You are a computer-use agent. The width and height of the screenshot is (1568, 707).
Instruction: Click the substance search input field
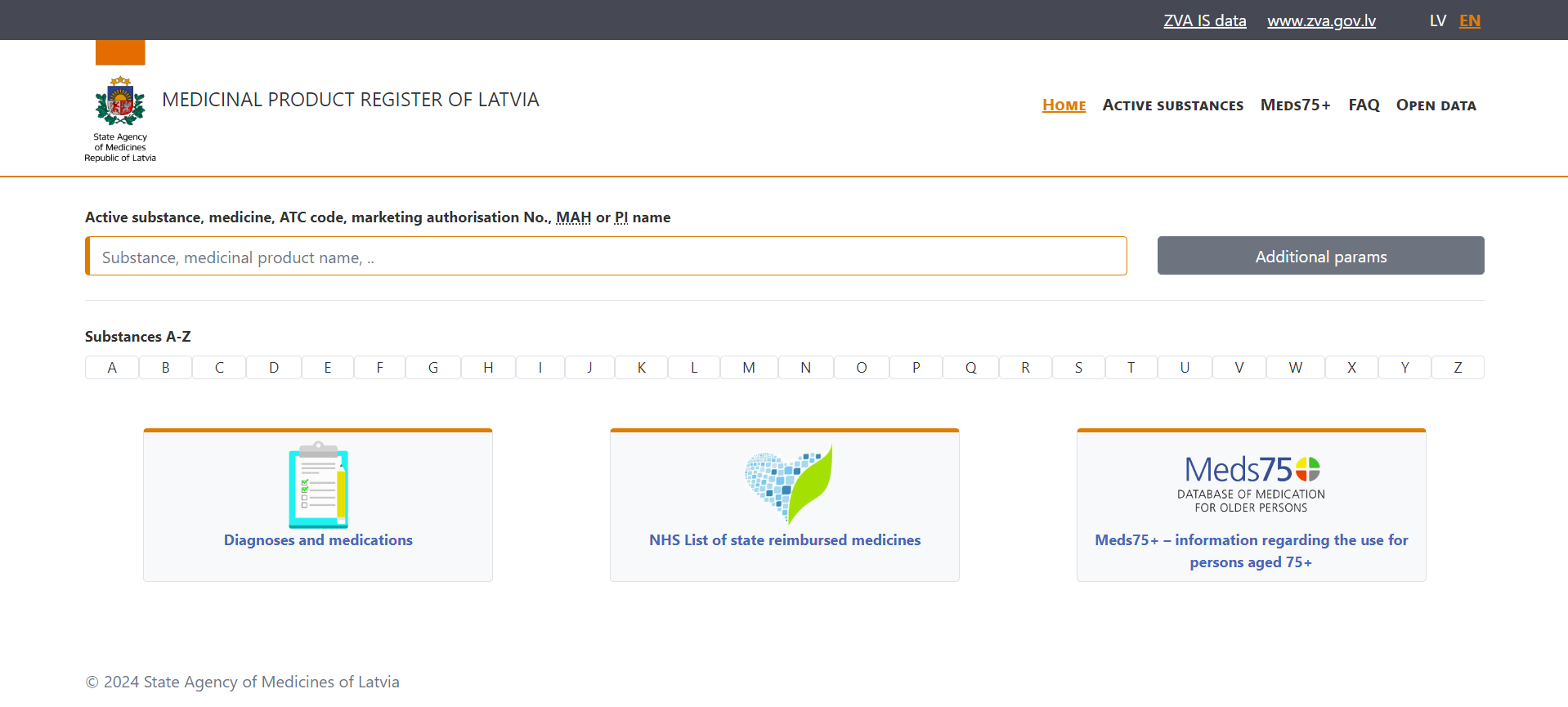[x=606, y=257]
